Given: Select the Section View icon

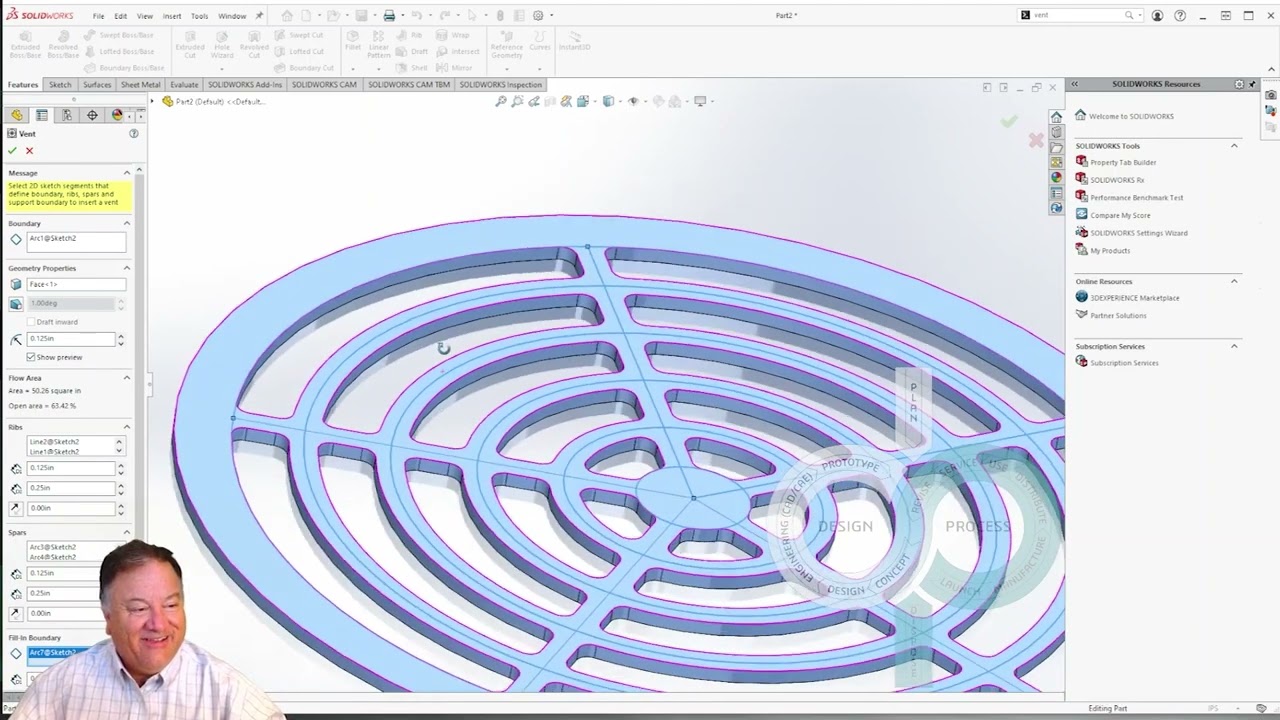Looking at the screenshot, I should pos(550,101).
